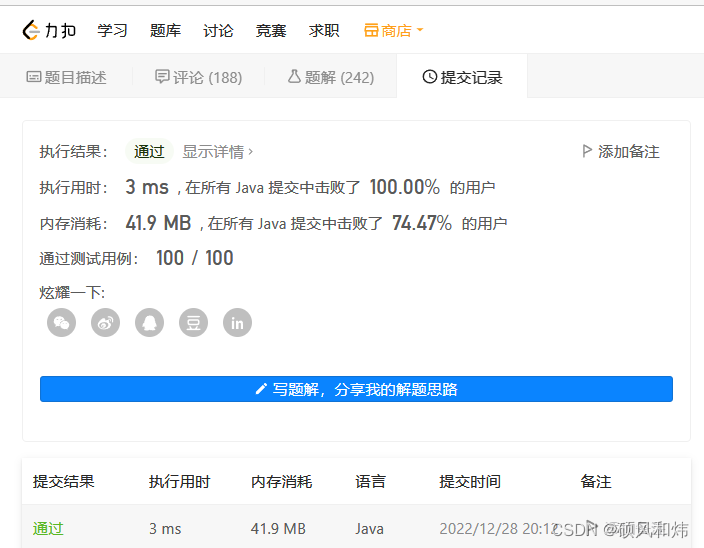
Task: Open the 竞赛 contests page
Action: (271, 31)
